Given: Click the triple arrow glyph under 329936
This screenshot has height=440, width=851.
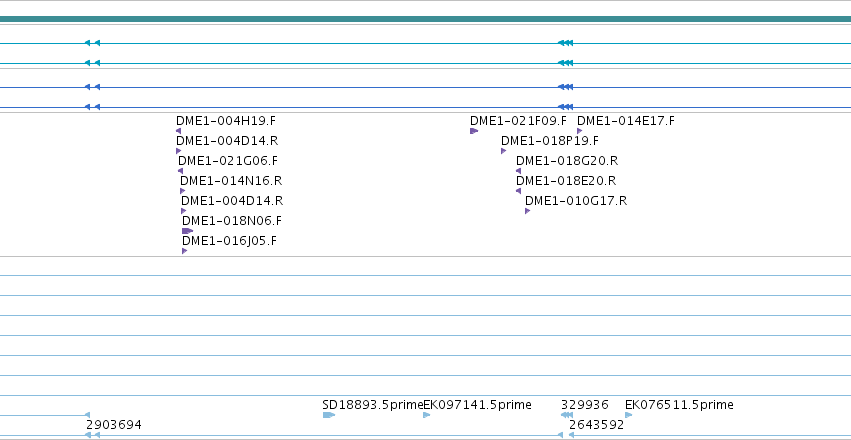Looking at the screenshot, I should pos(567,415).
